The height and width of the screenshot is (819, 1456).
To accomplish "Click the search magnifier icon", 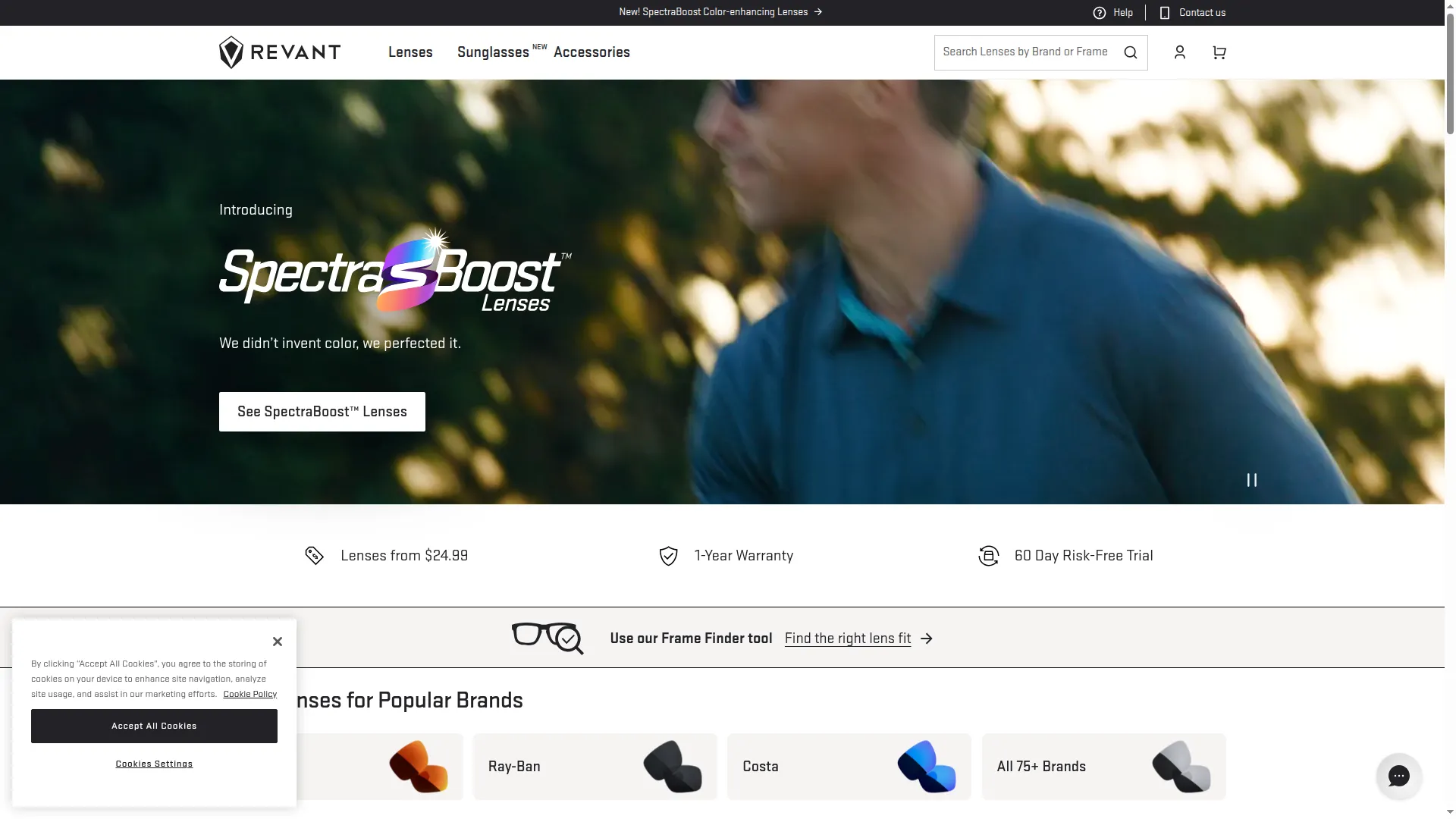I will [x=1131, y=52].
